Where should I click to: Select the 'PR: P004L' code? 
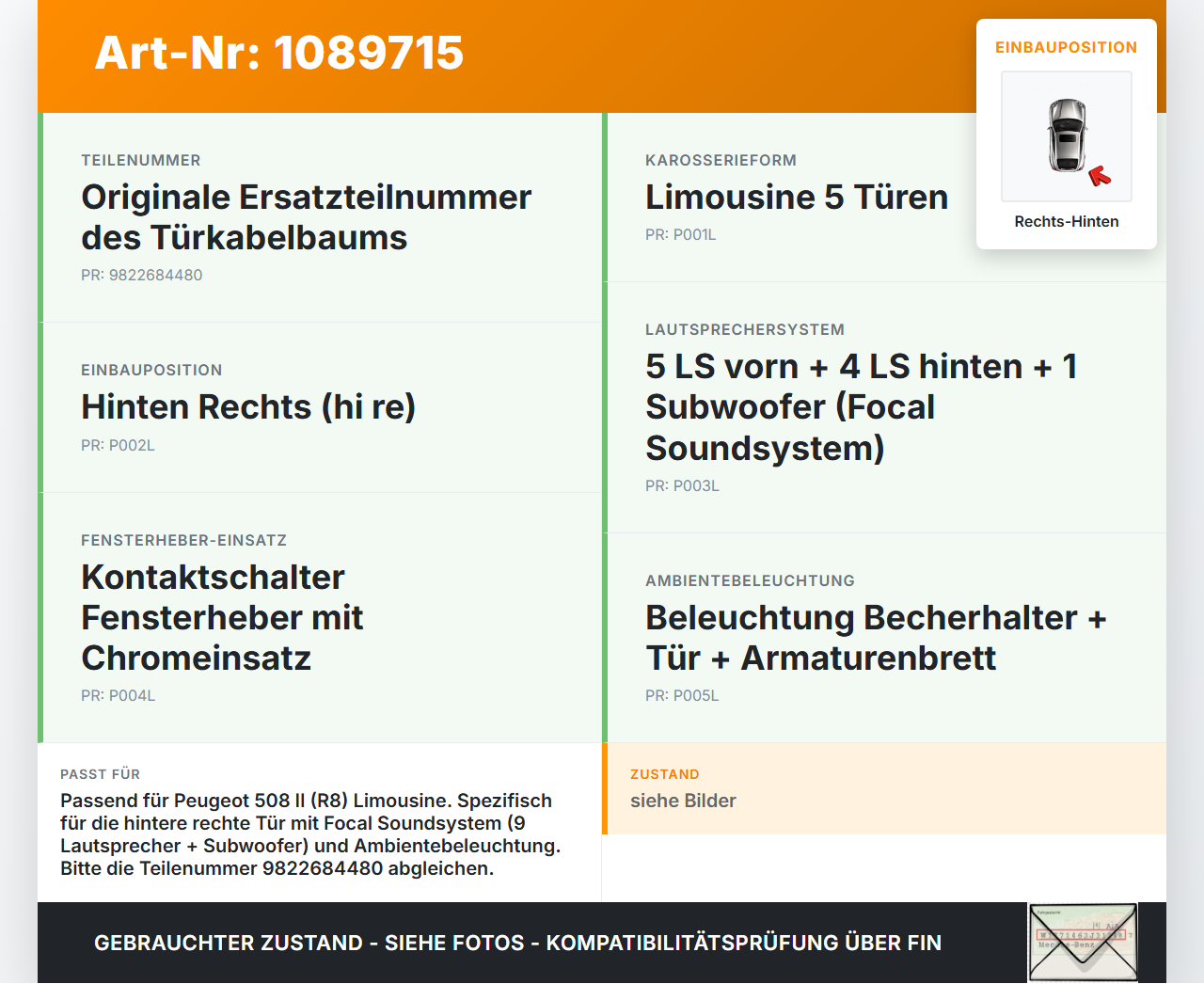tap(119, 695)
